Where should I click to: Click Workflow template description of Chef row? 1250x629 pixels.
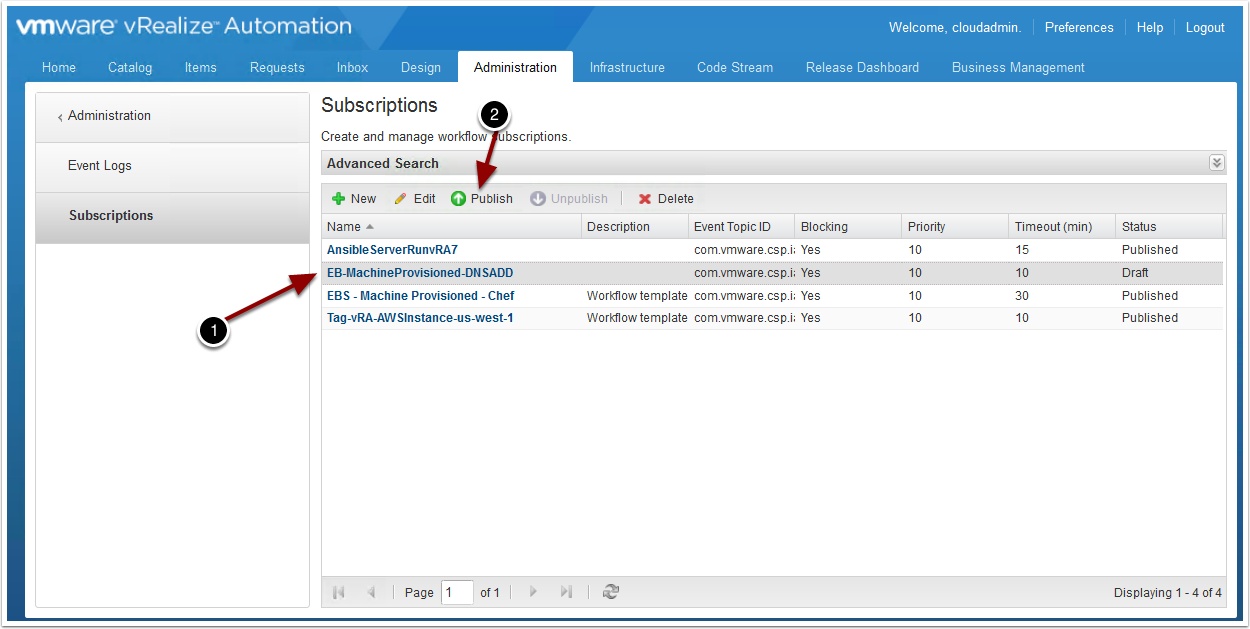point(637,296)
